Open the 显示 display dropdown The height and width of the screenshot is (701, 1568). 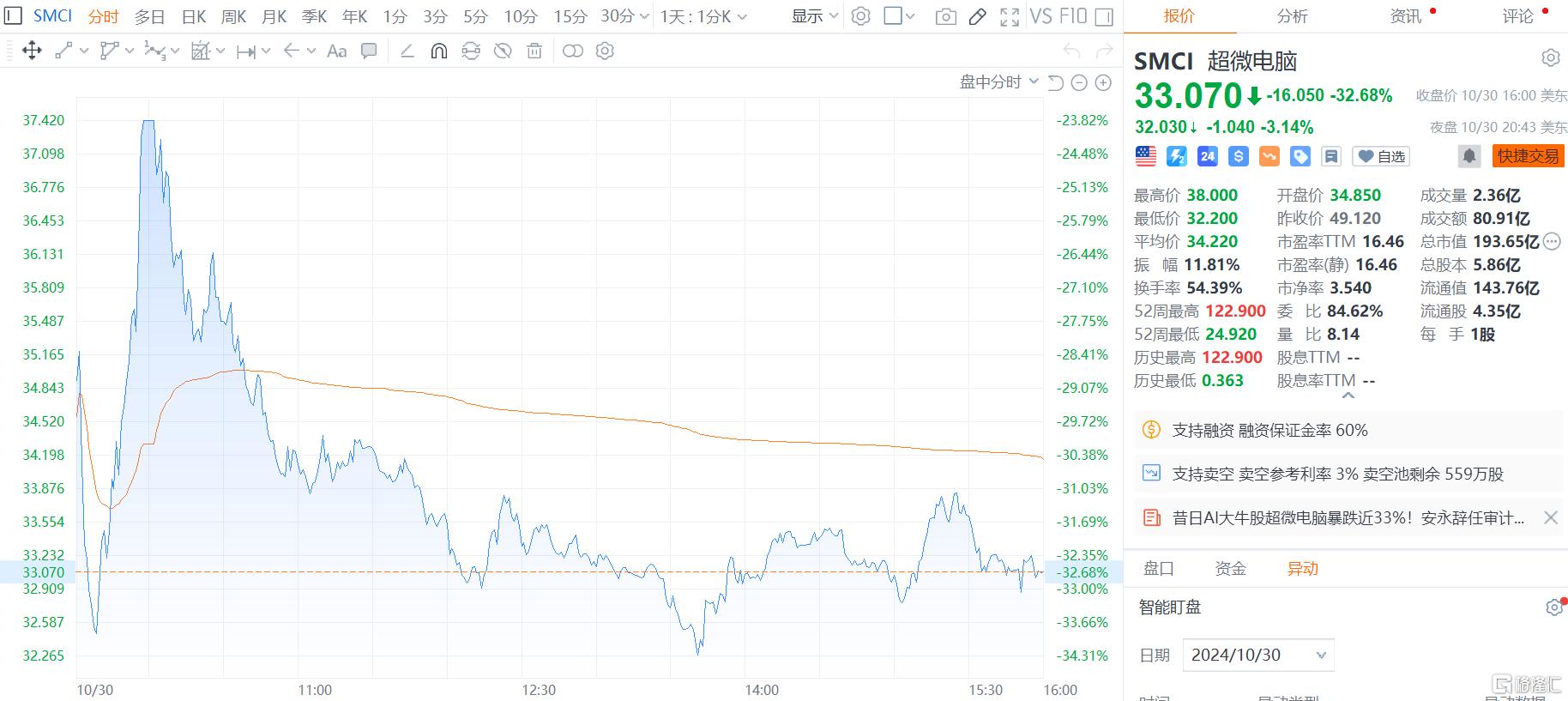[x=815, y=16]
